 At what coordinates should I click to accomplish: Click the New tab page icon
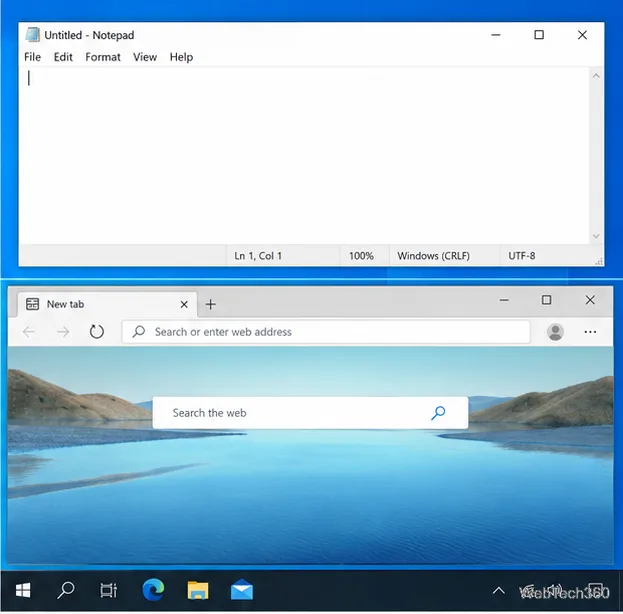32,304
